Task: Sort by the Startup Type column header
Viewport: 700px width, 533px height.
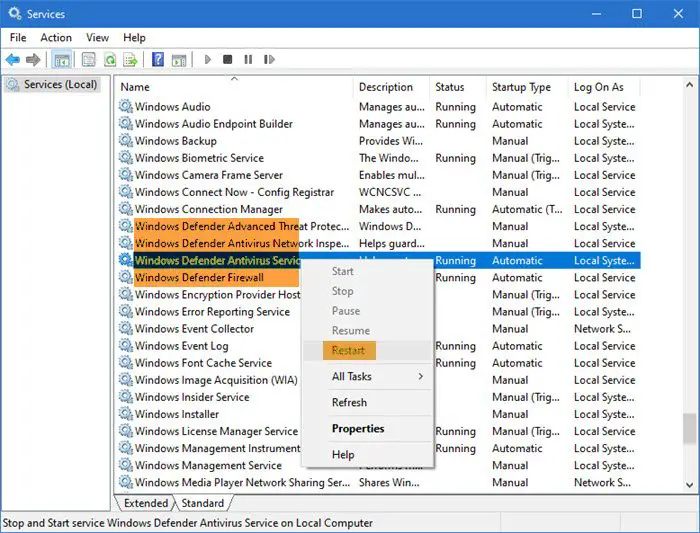Action: tap(528, 87)
